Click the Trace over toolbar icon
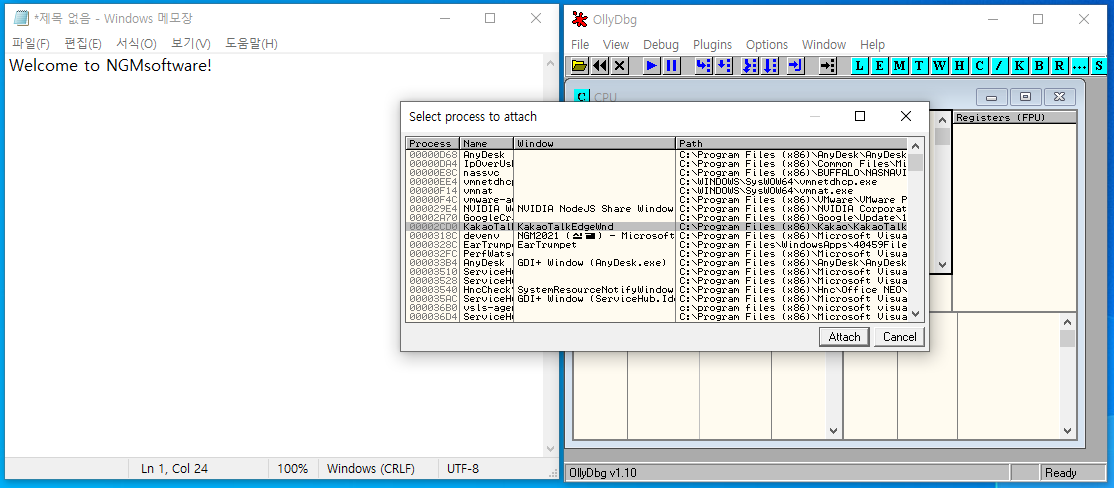This screenshot has width=1114, height=488. [x=770, y=66]
